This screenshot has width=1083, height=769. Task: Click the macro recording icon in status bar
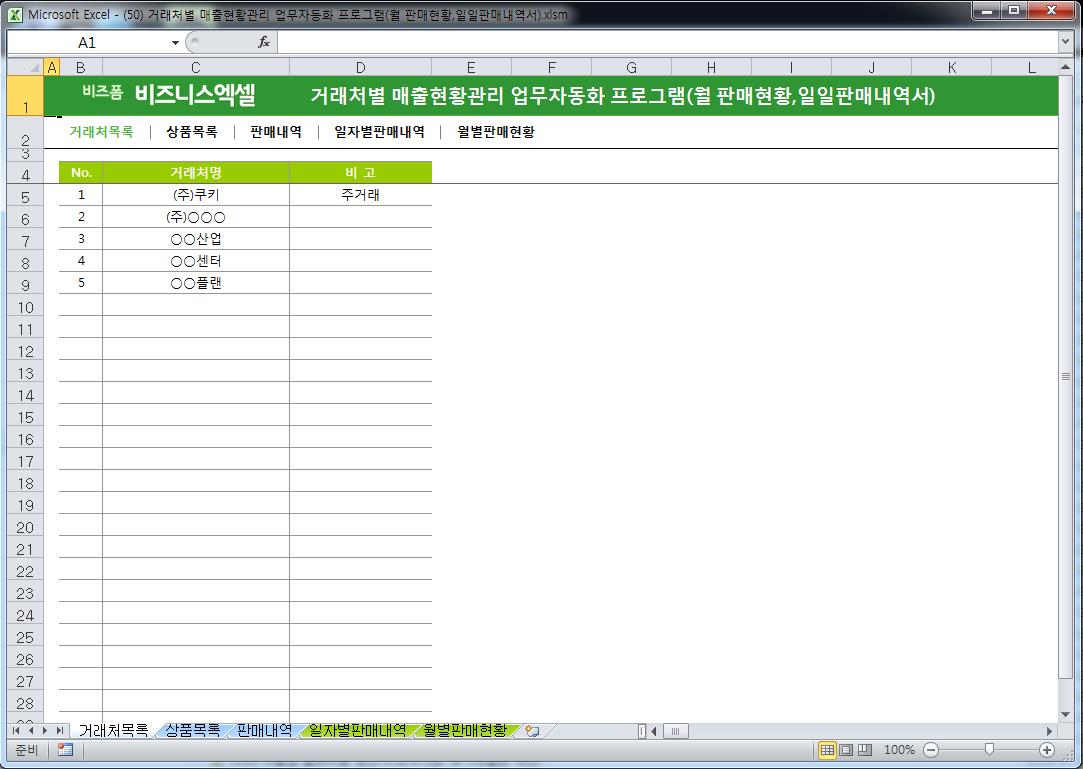point(66,750)
